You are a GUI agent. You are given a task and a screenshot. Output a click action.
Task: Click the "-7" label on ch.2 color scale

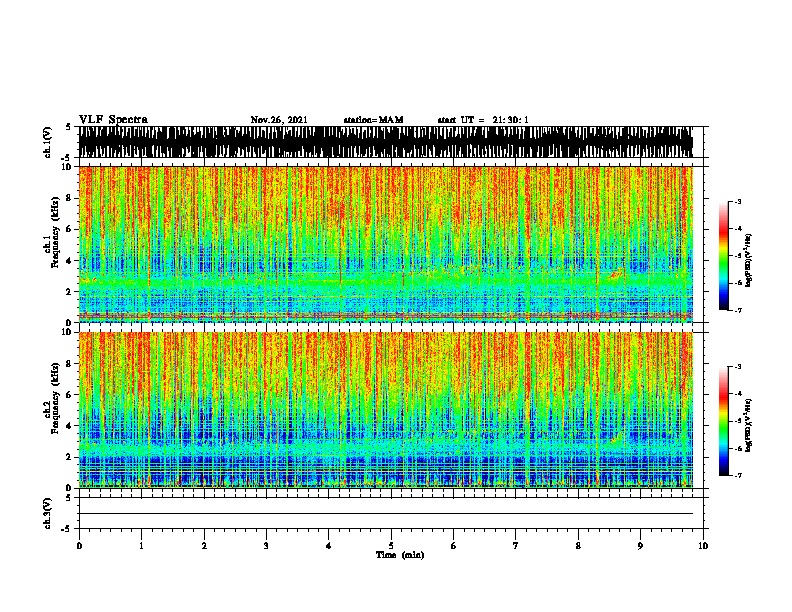tap(738, 475)
